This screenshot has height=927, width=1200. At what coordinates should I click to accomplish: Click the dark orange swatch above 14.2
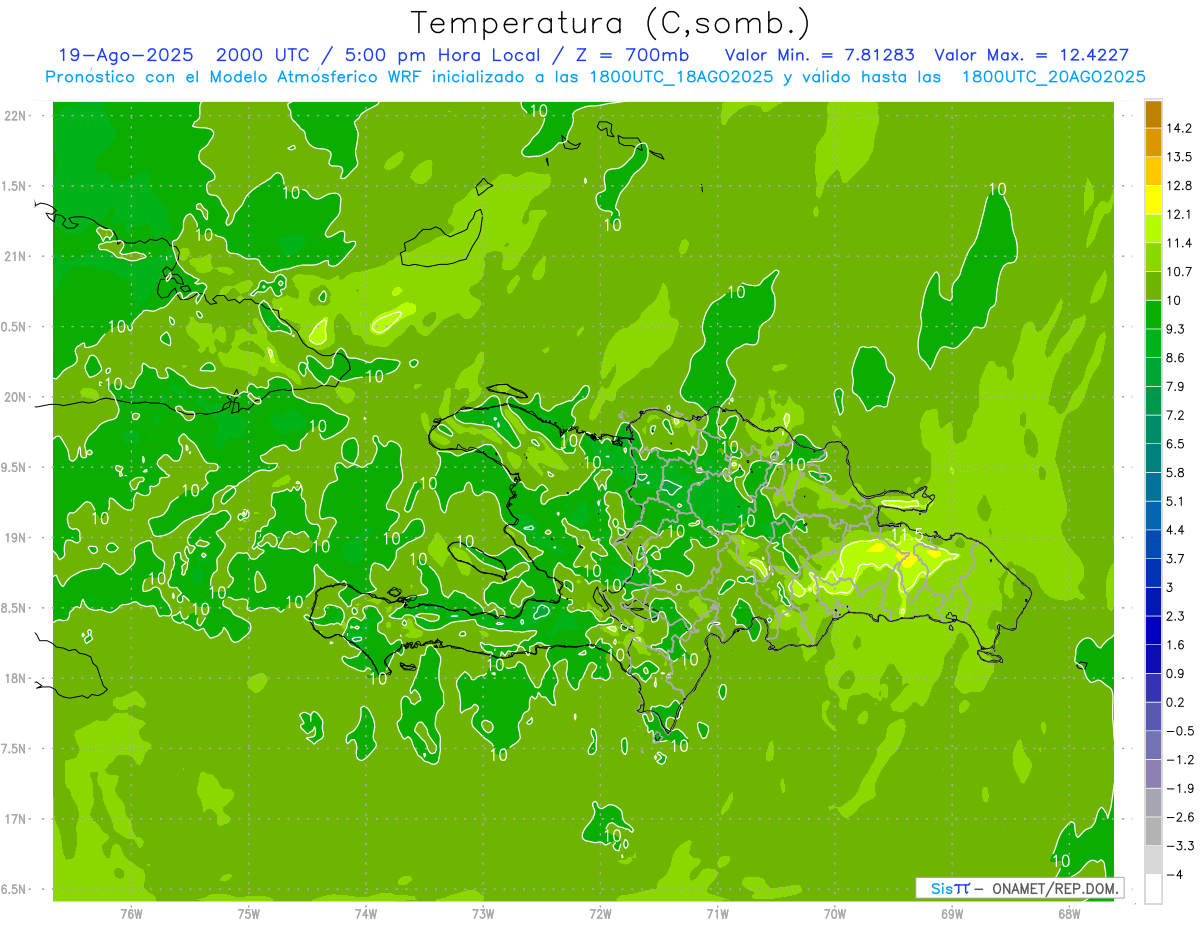[x=1153, y=114]
